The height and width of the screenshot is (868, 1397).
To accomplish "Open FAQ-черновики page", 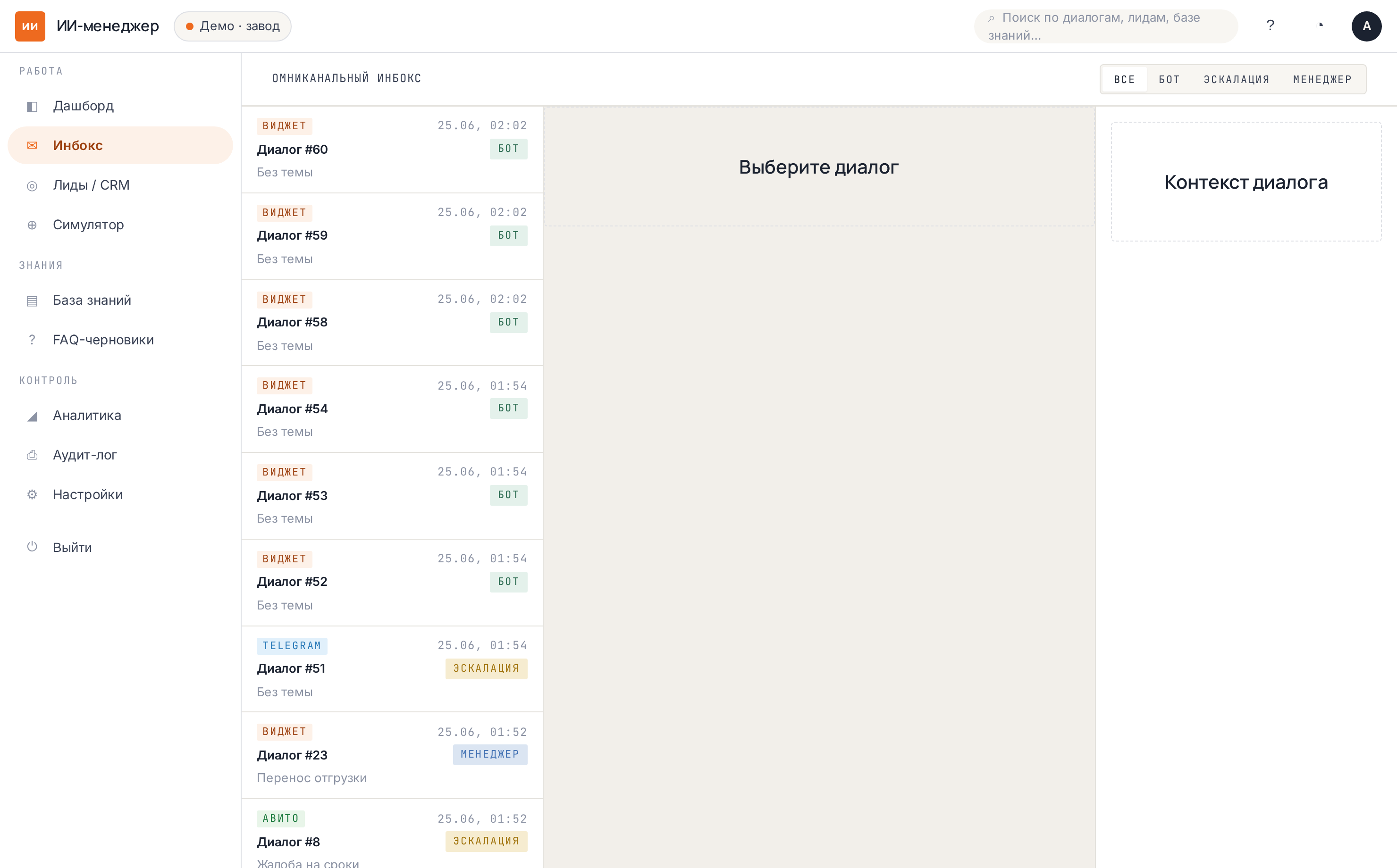I will pos(120,340).
